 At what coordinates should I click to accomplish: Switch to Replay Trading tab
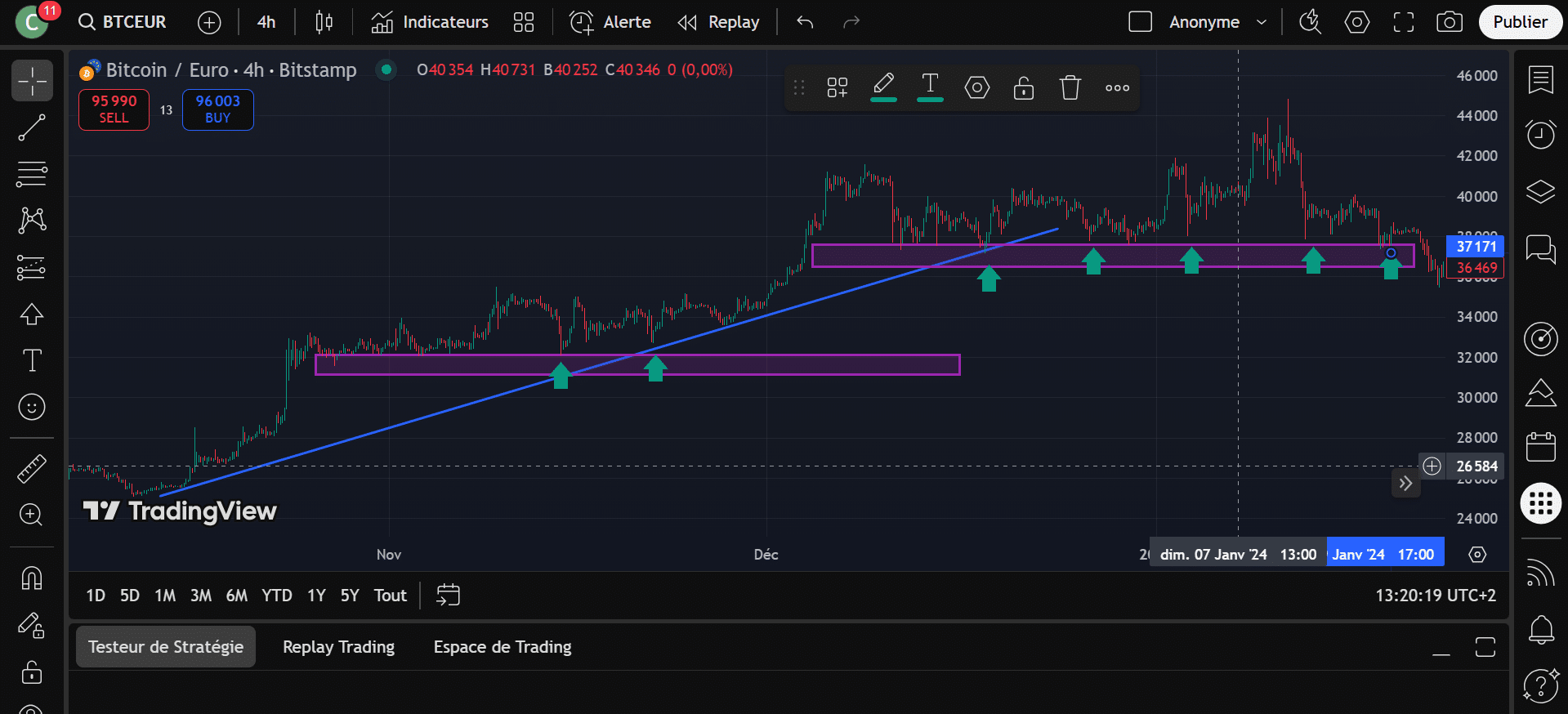tap(338, 647)
